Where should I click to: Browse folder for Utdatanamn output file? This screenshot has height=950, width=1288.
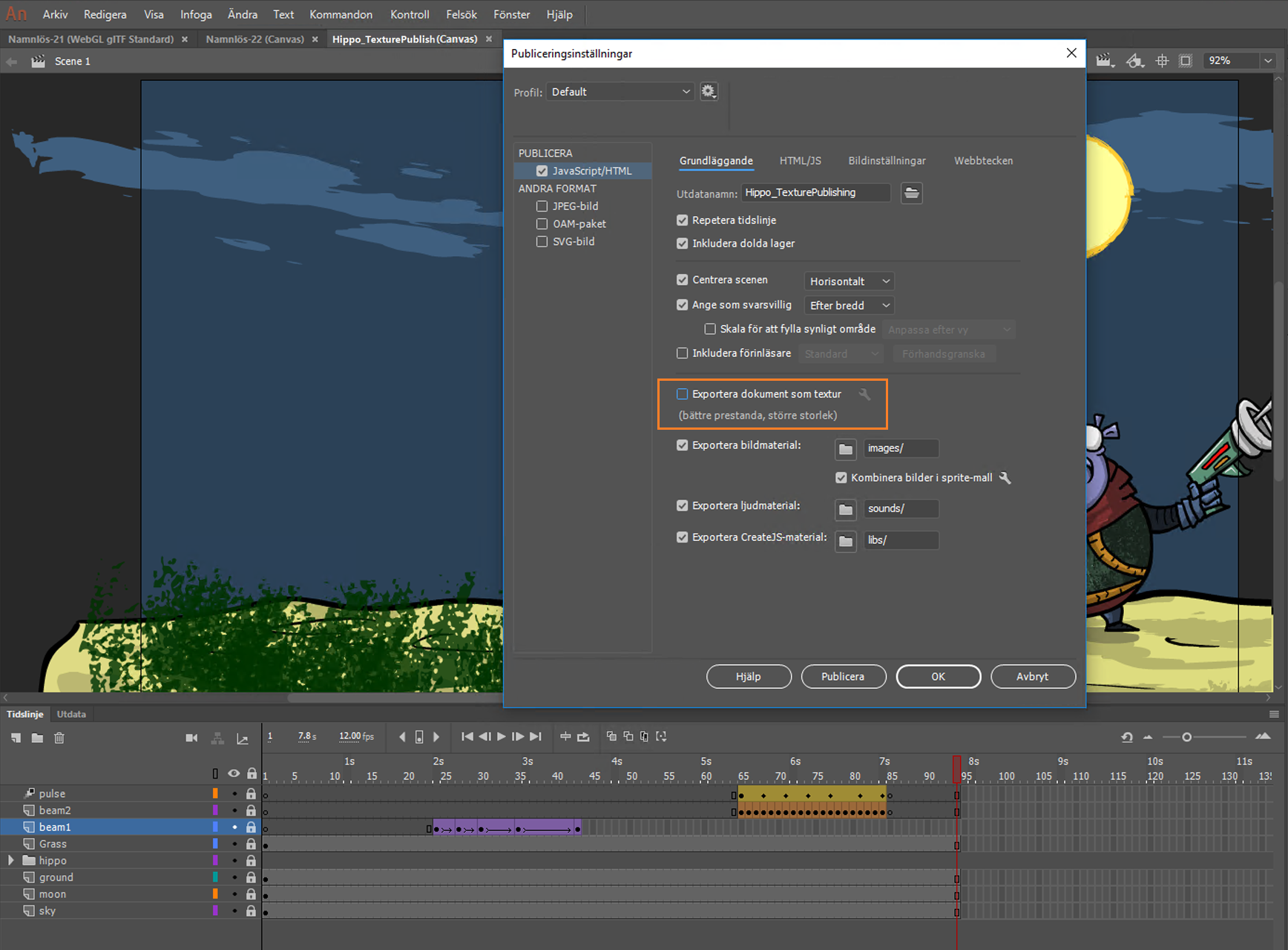pos(911,193)
